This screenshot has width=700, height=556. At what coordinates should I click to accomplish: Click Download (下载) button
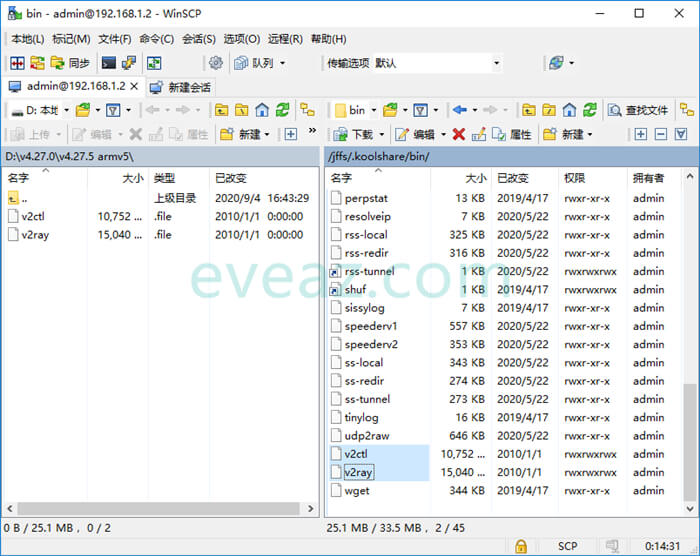click(x=353, y=134)
